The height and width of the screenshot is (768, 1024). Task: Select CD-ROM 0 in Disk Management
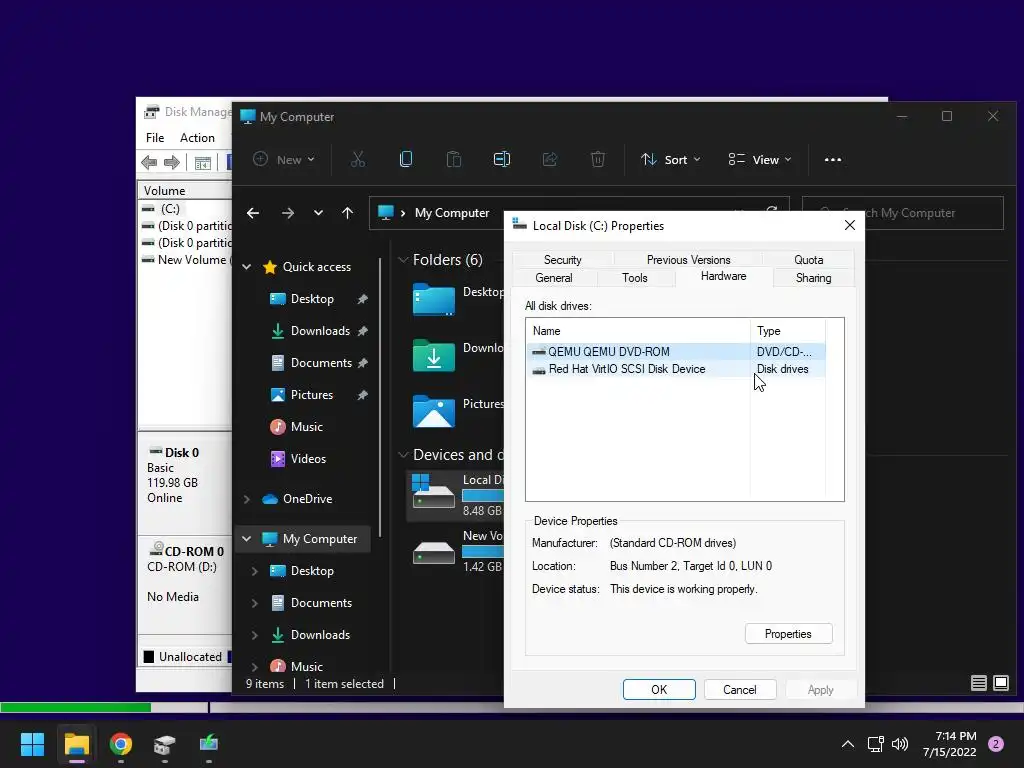click(185, 584)
